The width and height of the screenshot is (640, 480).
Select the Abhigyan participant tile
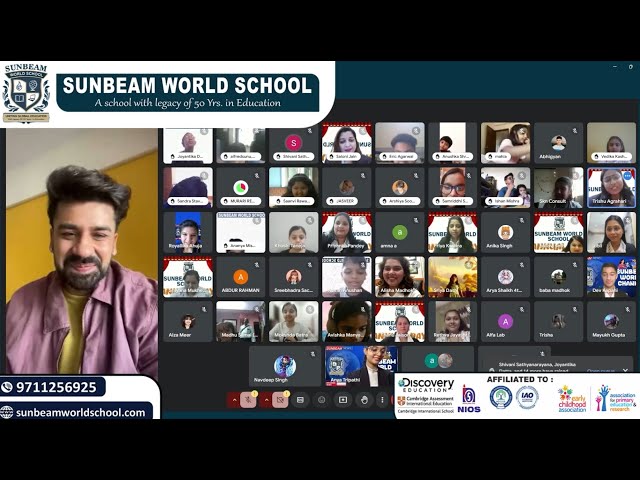(x=558, y=143)
